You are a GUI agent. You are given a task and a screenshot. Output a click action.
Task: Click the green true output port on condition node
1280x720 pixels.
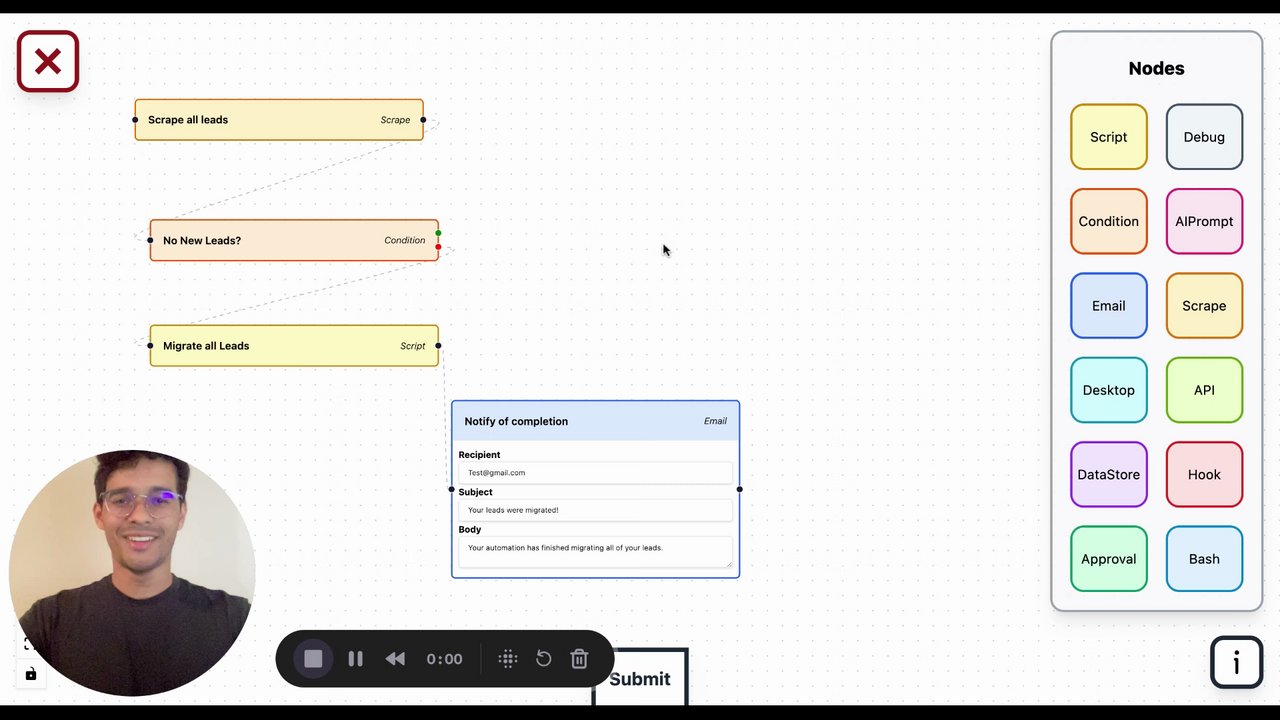(x=438, y=234)
